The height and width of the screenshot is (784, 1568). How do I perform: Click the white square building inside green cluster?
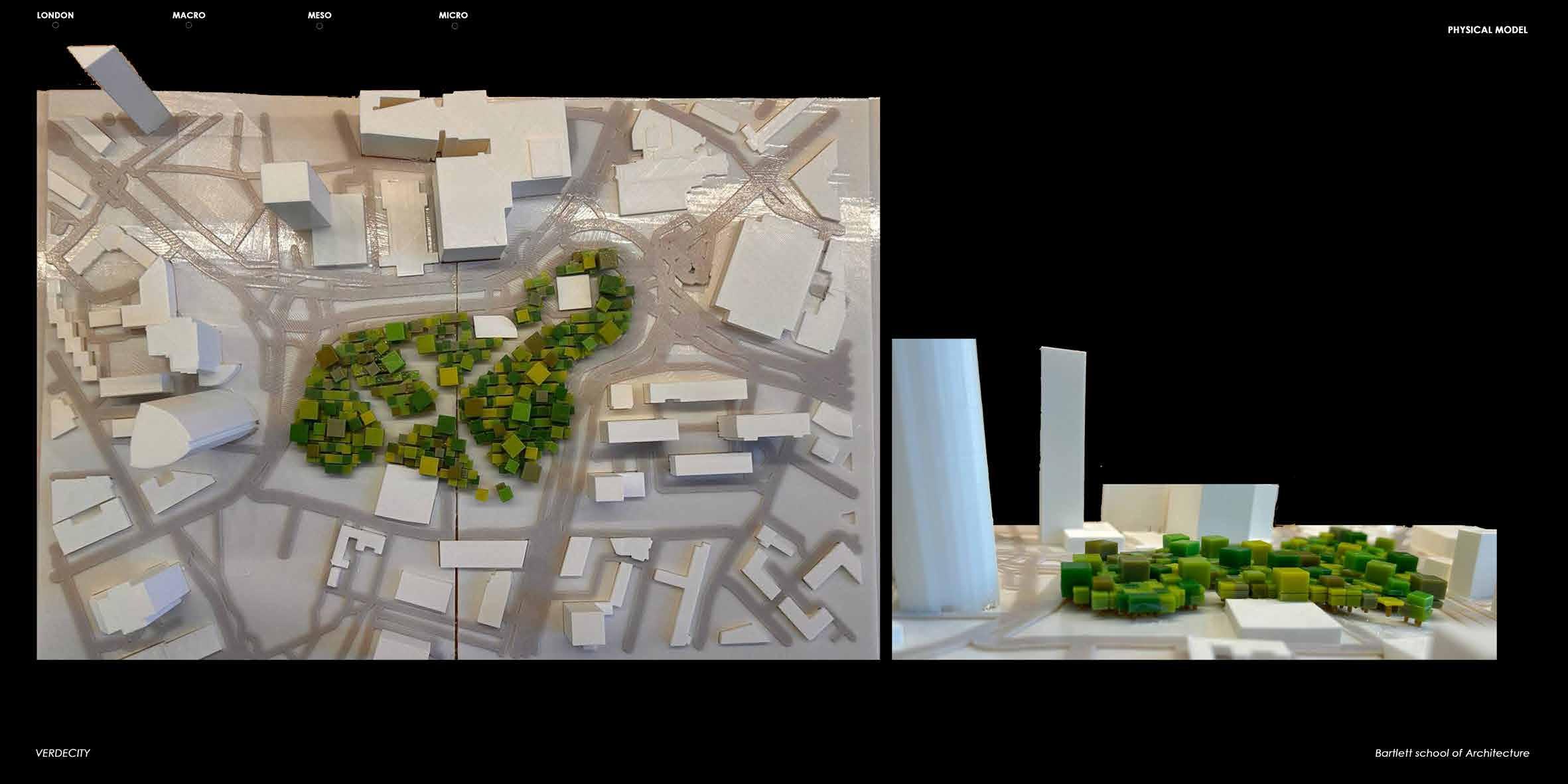(x=575, y=293)
